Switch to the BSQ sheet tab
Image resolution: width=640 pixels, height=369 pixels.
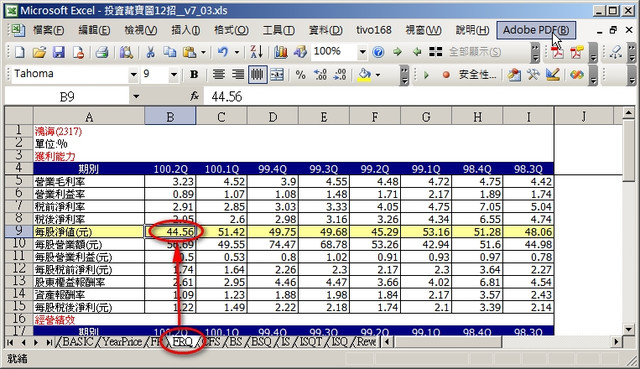click(x=261, y=342)
